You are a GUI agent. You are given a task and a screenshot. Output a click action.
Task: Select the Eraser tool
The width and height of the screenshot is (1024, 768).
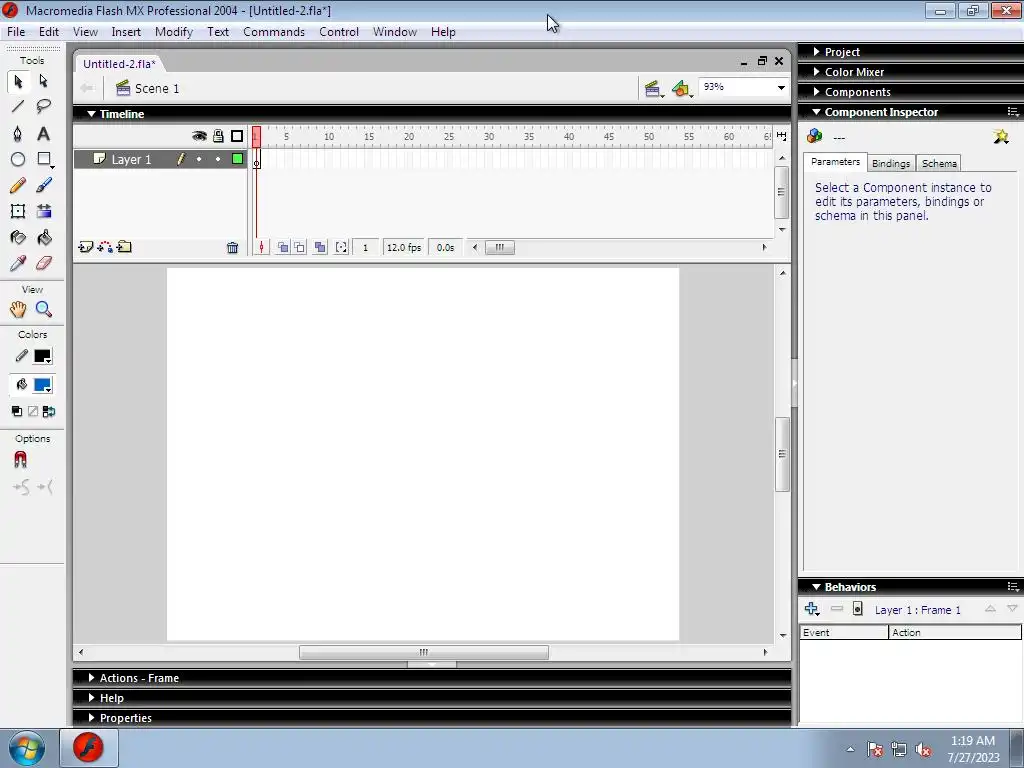click(x=44, y=263)
